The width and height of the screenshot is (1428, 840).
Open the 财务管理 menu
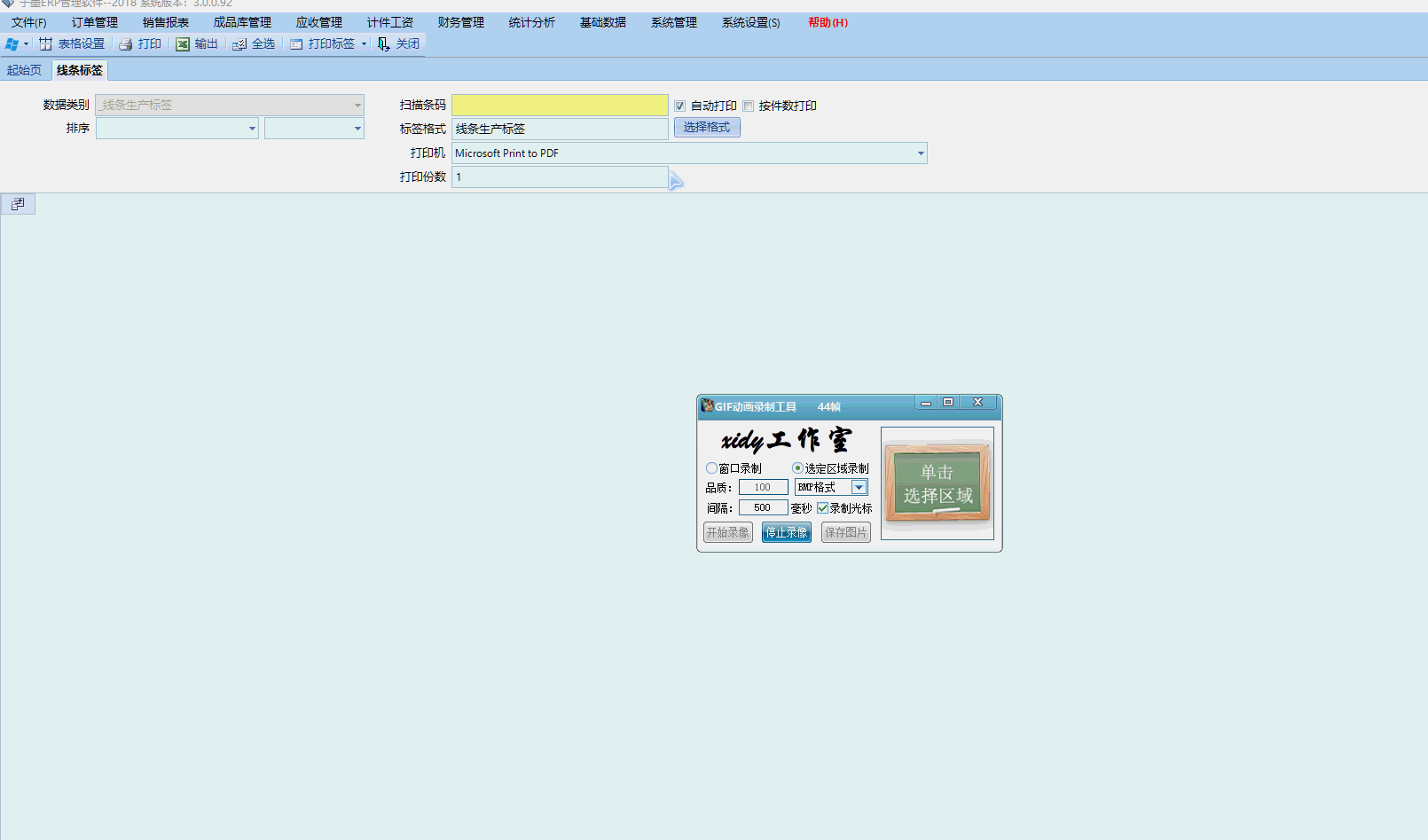click(x=460, y=22)
